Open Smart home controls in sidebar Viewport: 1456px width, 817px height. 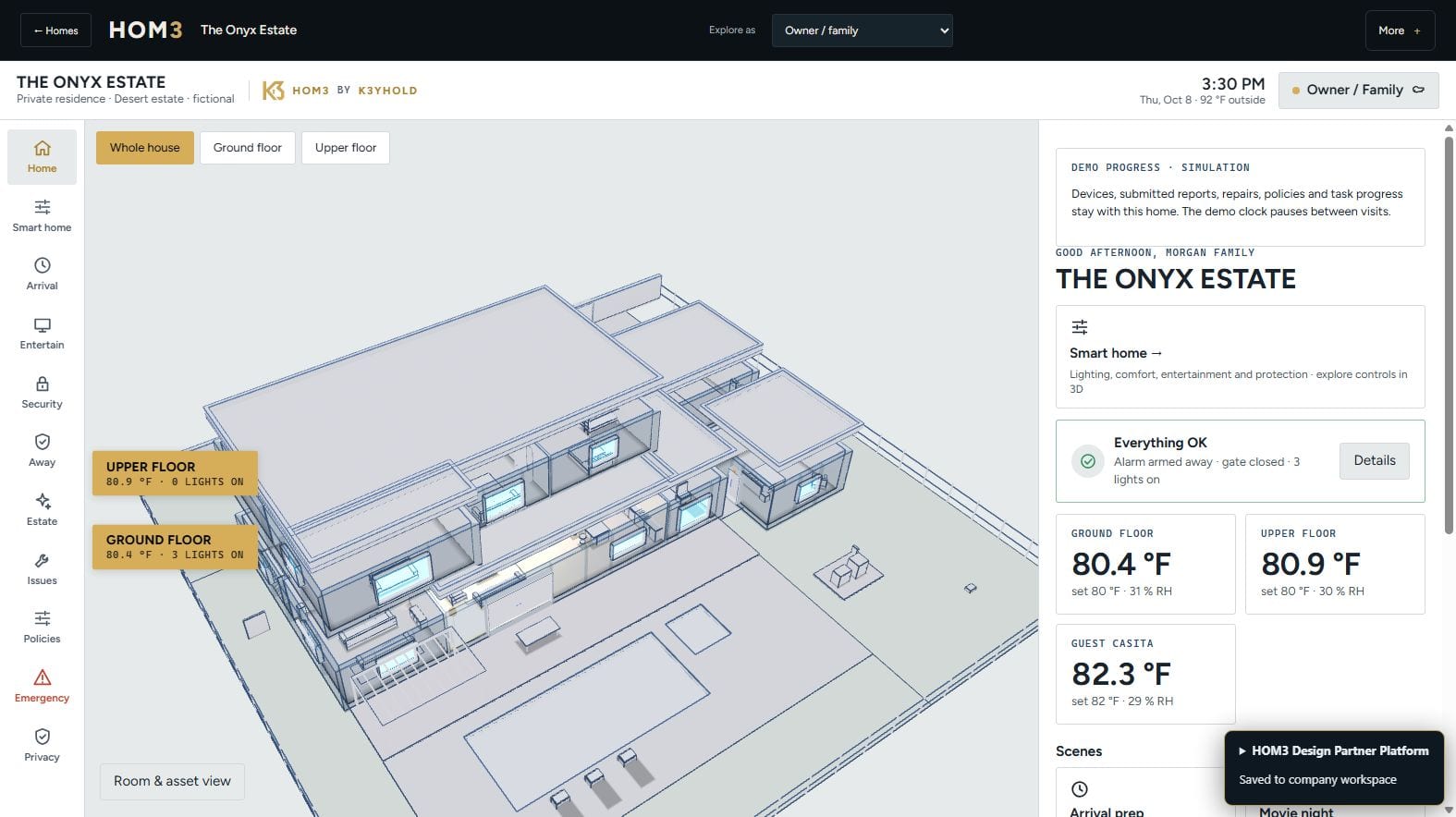pyautogui.click(x=42, y=215)
